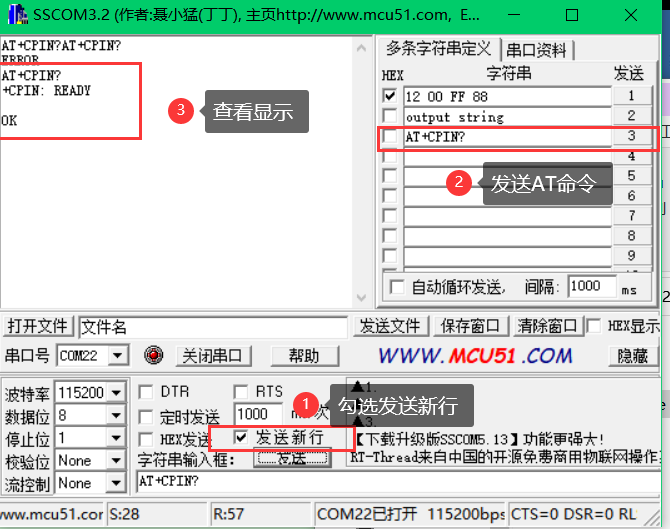Click the AT+CPIN? field in row 3

point(508,137)
